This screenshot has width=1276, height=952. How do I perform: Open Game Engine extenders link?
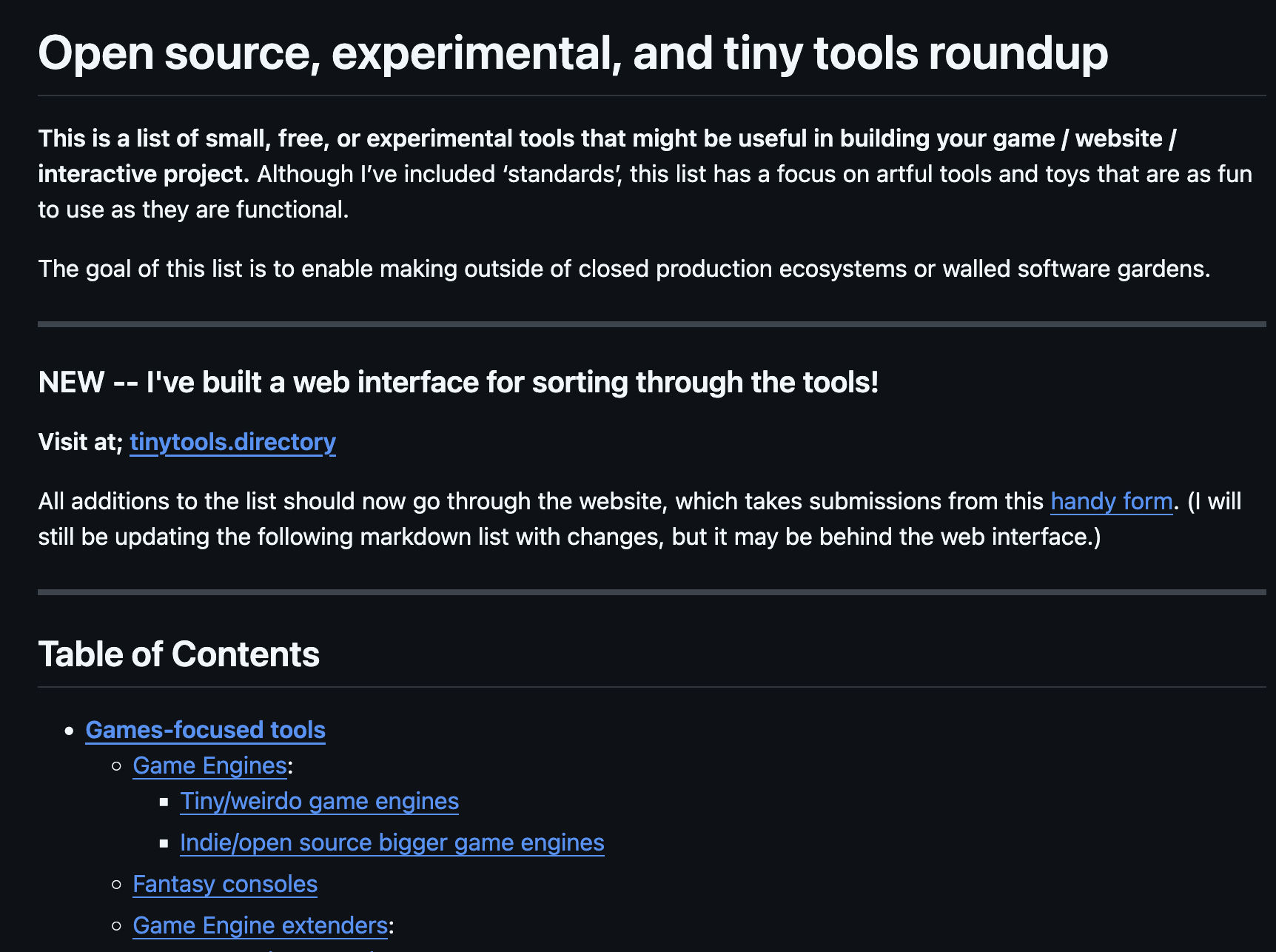pyautogui.click(x=261, y=925)
